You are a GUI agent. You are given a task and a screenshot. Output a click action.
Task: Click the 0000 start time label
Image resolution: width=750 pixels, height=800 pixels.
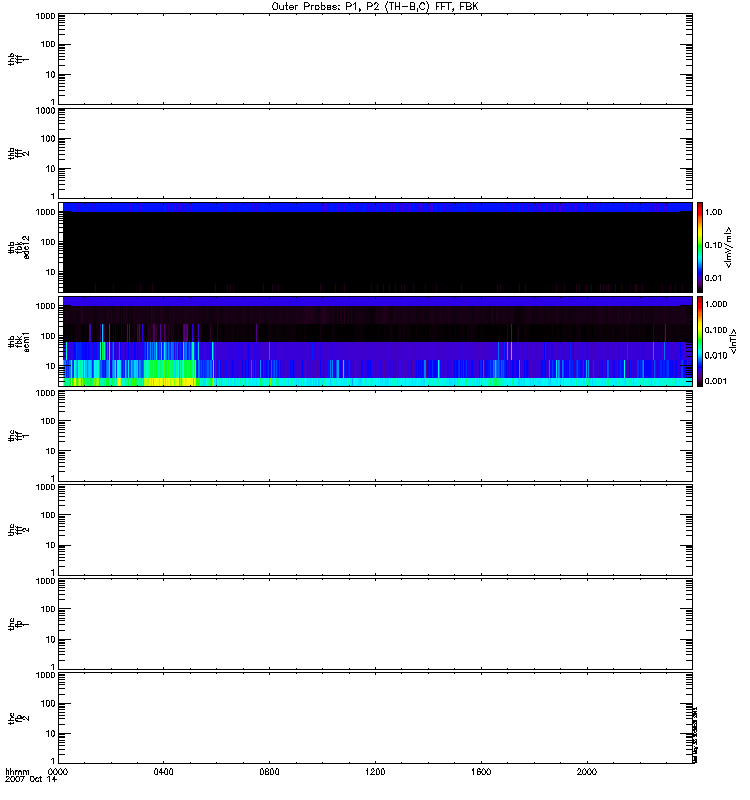[x=58, y=773]
